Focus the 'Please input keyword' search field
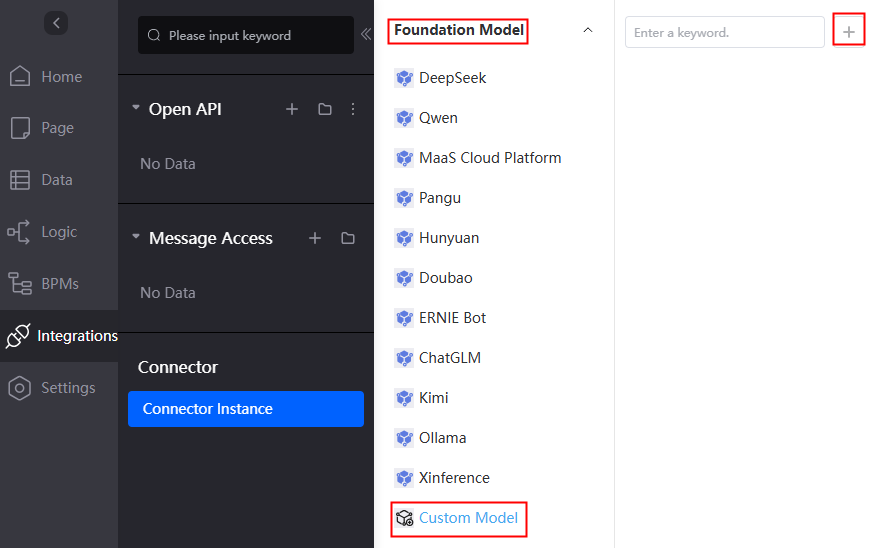870x548 pixels. click(x=246, y=35)
